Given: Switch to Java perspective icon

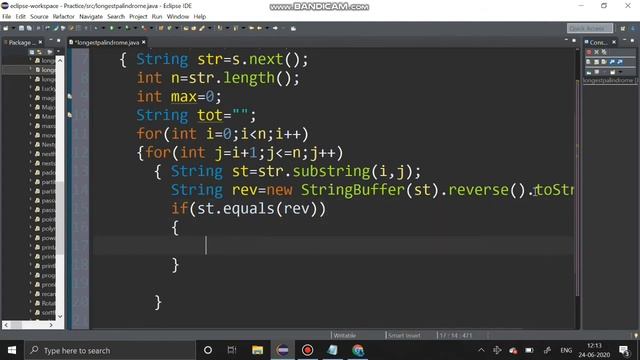Looking at the screenshot, I should point(633,28).
